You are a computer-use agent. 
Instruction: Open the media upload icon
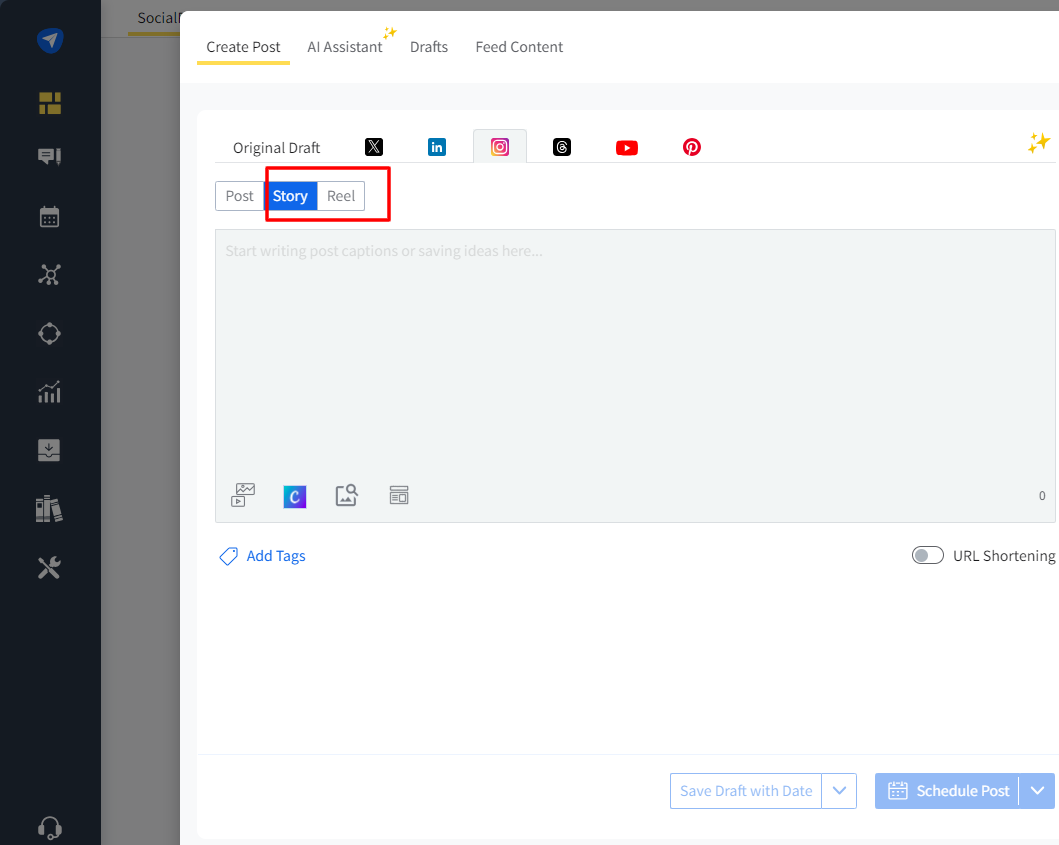(x=243, y=495)
